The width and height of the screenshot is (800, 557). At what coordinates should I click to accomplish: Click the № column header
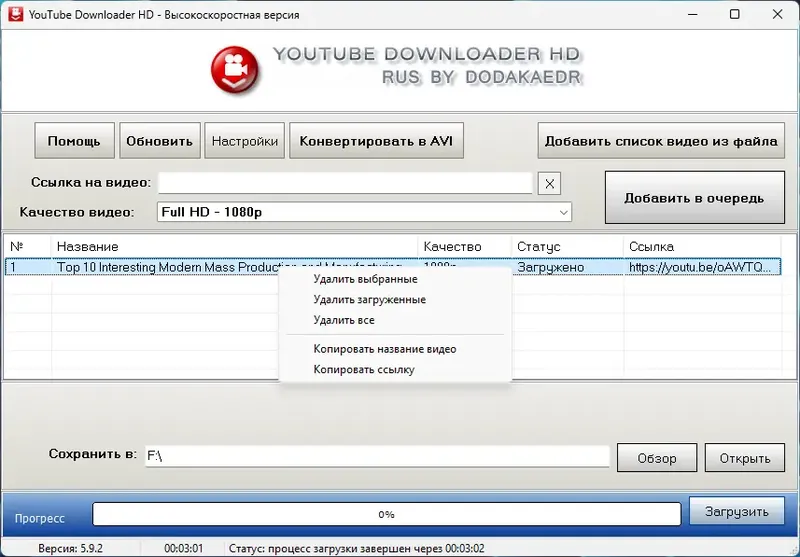(x=28, y=246)
